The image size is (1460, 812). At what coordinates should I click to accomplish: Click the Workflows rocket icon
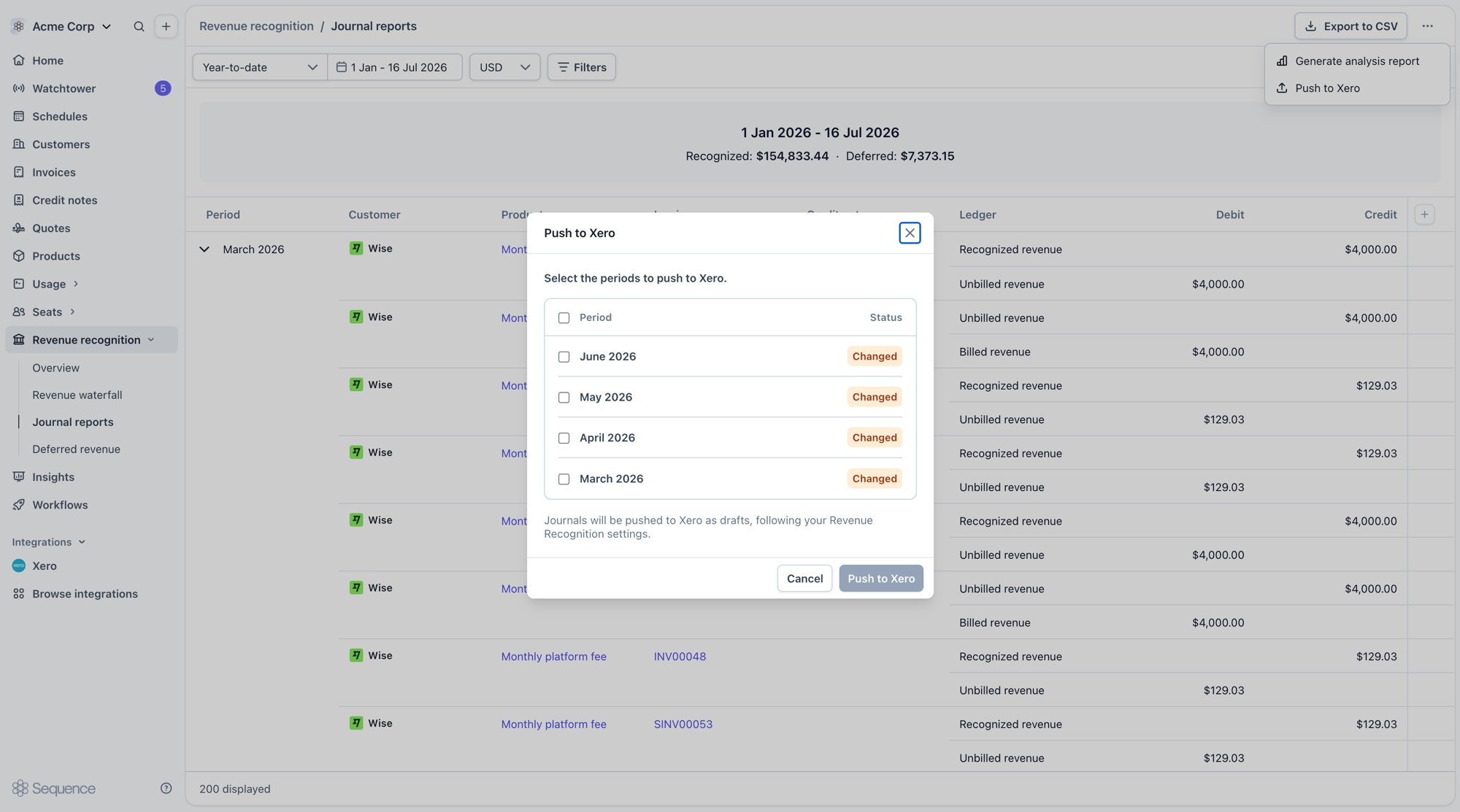click(x=19, y=505)
